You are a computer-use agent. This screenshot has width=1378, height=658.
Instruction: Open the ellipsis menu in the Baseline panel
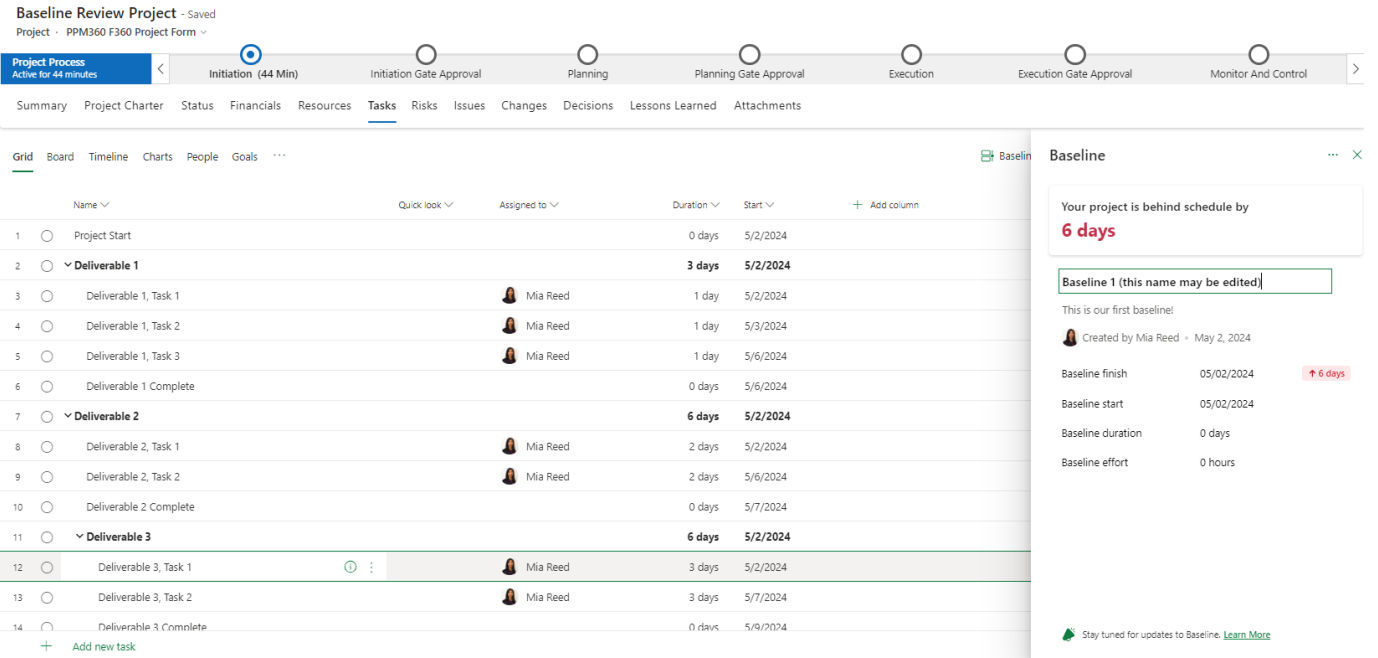(x=1332, y=155)
